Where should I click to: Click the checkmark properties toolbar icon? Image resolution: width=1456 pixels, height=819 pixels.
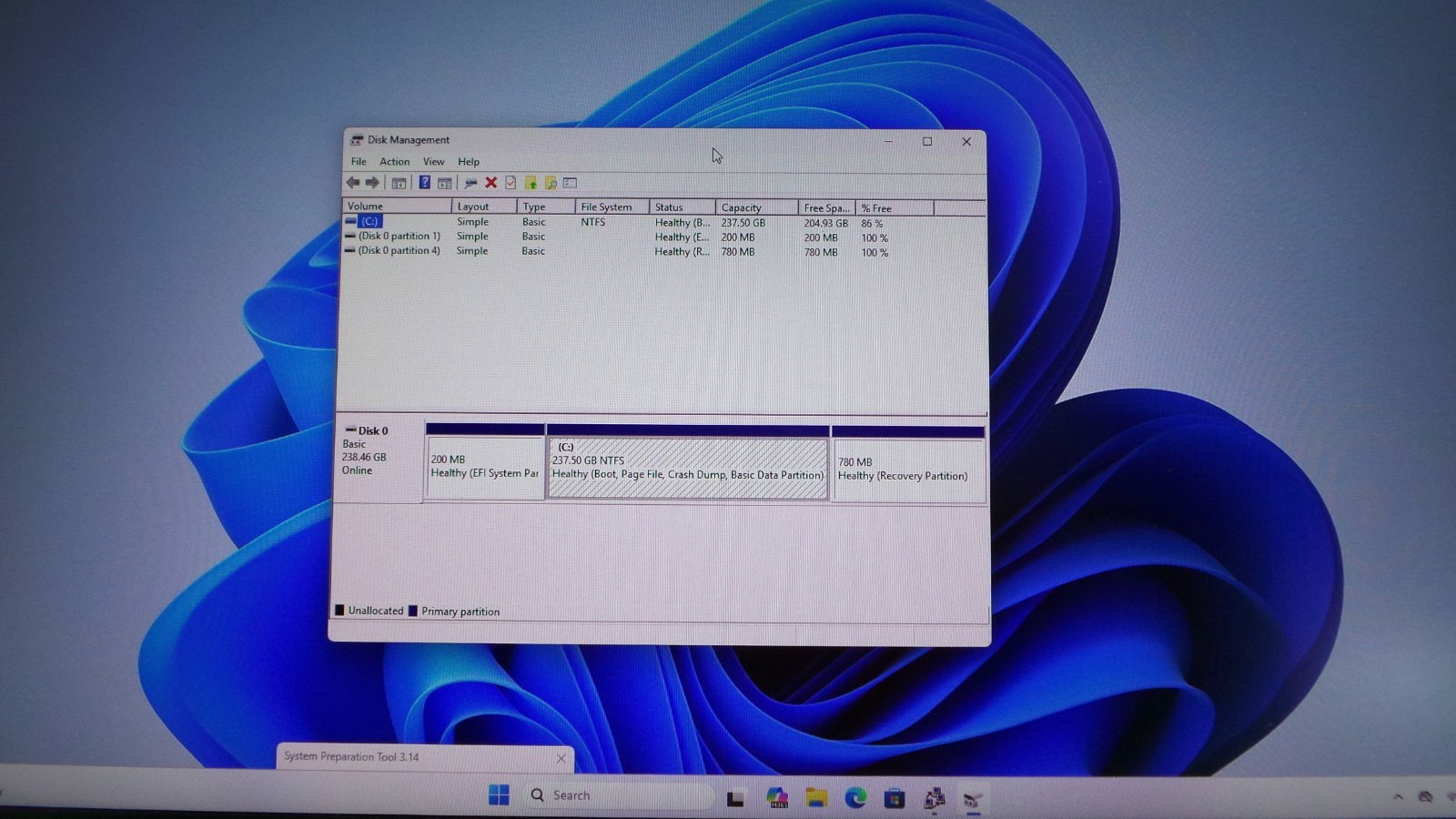pos(511,183)
